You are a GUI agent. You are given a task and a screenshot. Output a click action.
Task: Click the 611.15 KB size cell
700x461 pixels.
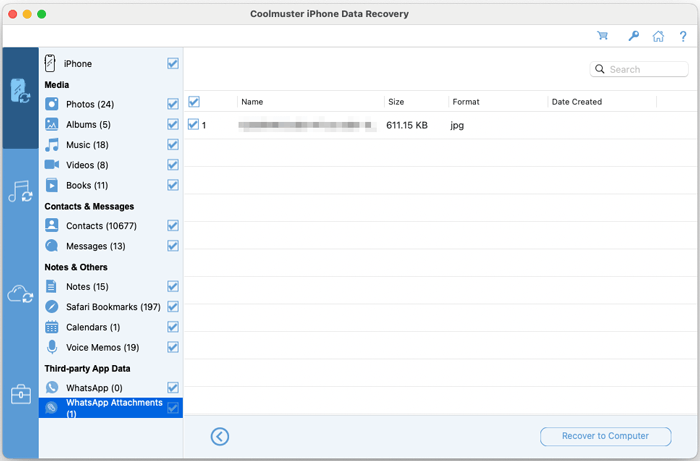pos(407,125)
